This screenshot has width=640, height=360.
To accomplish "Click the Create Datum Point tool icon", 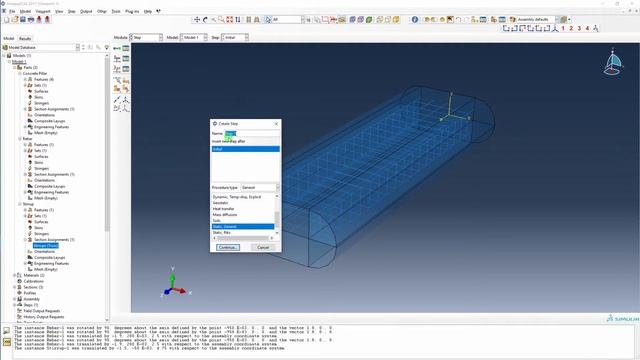I will click(117, 99).
